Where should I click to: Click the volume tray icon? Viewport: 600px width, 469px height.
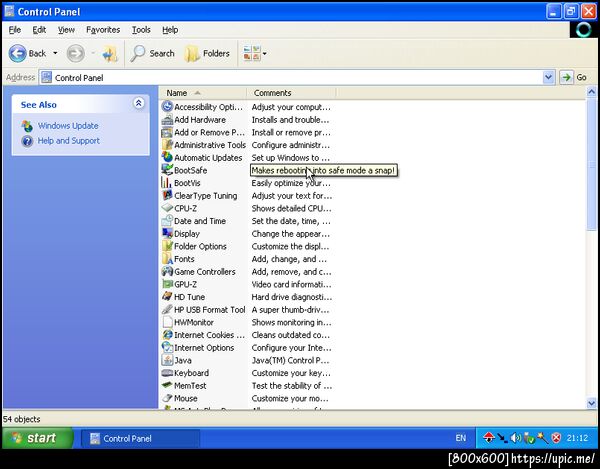(x=515, y=438)
